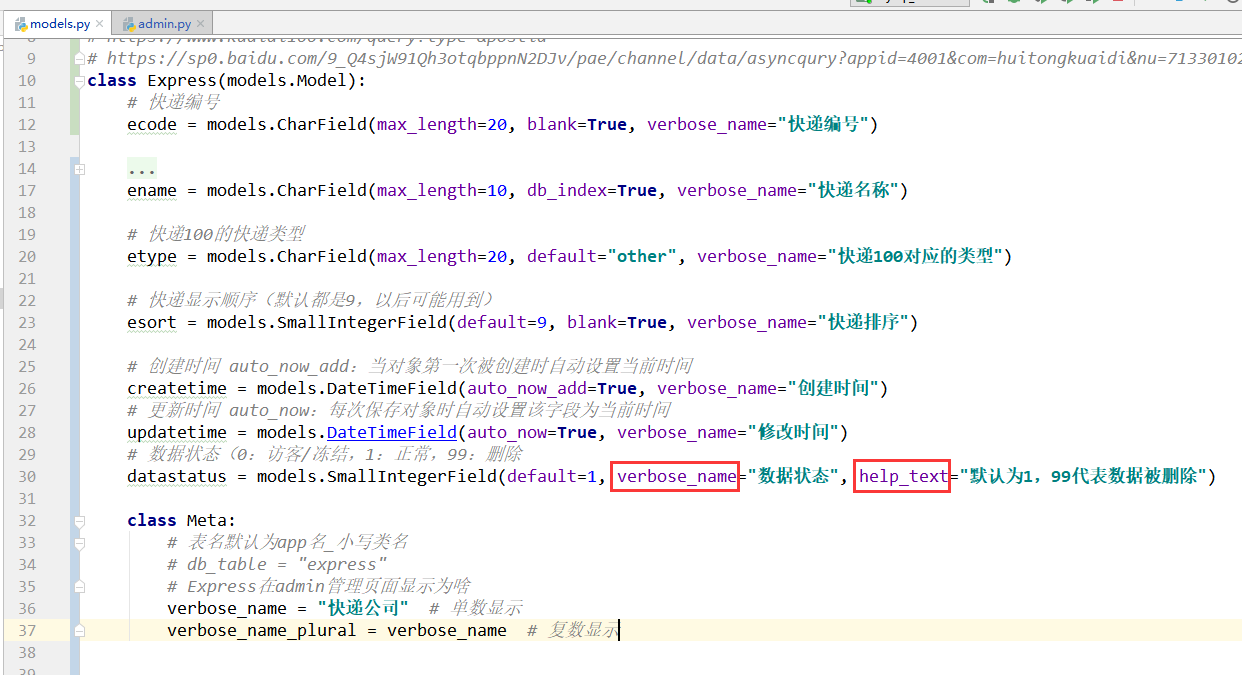Click the 'esort' variable on line 23
Viewport: 1242px width, 675px height.
tap(152, 323)
